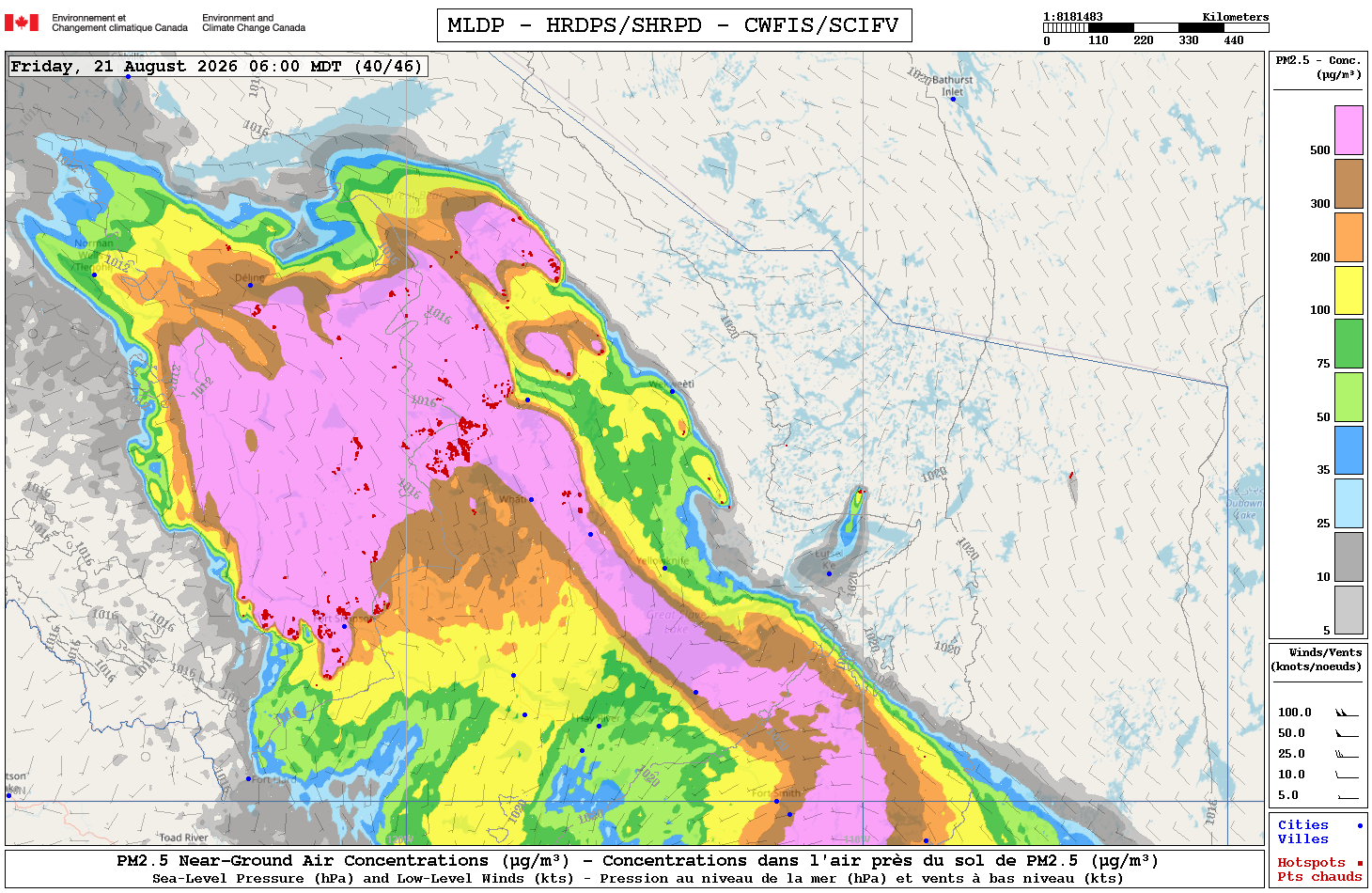The image size is (1372, 893).
Task: Select the light gray legend swatch above 5
Action: click(x=1349, y=610)
